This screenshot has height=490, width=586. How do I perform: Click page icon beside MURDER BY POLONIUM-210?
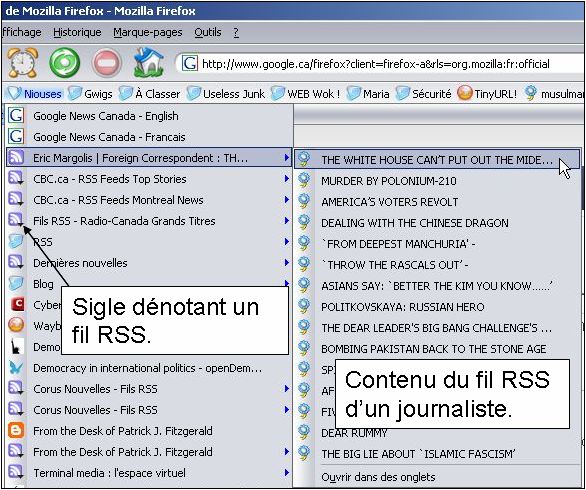(x=304, y=180)
